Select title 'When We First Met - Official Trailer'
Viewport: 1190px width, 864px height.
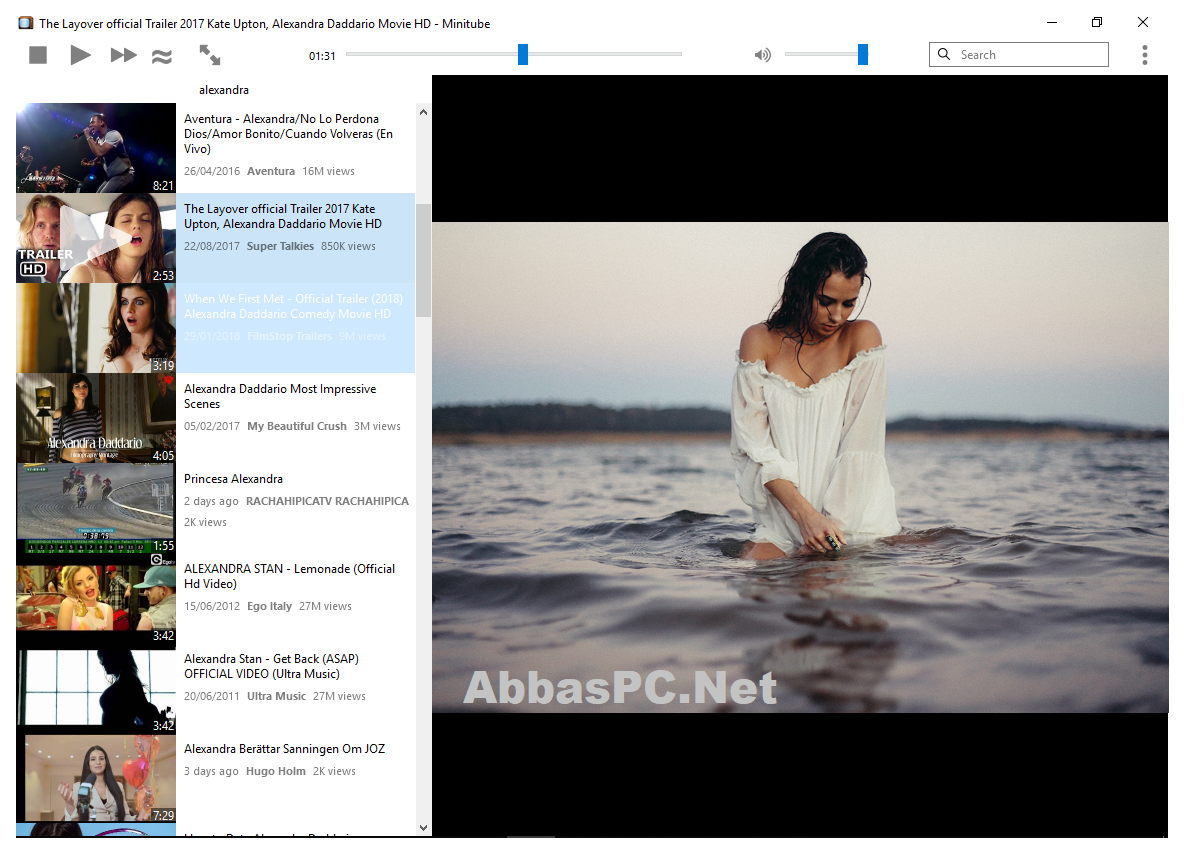point(293,306)
